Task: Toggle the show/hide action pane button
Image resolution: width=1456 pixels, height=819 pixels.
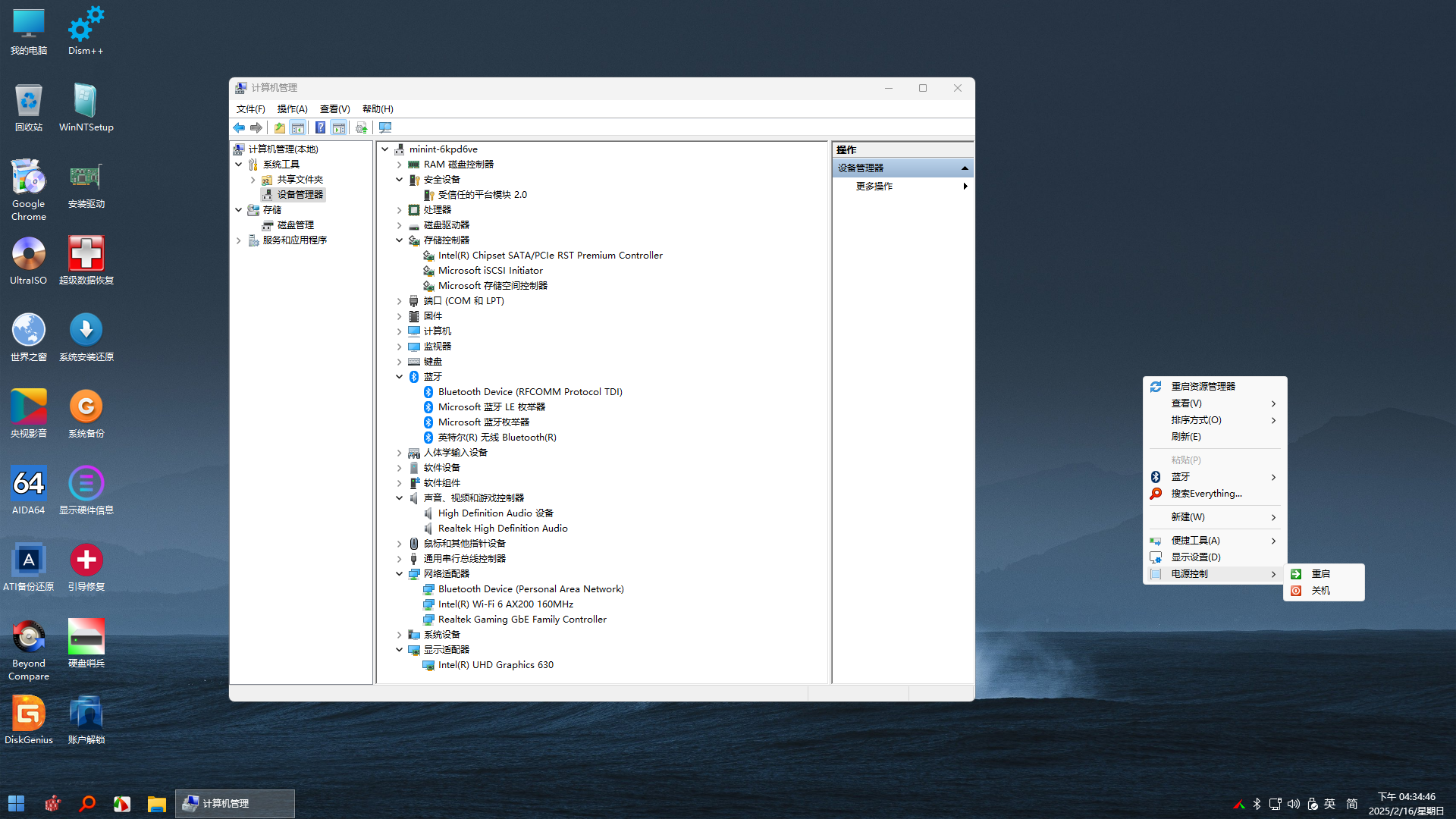Action: [x=339, y=127]
